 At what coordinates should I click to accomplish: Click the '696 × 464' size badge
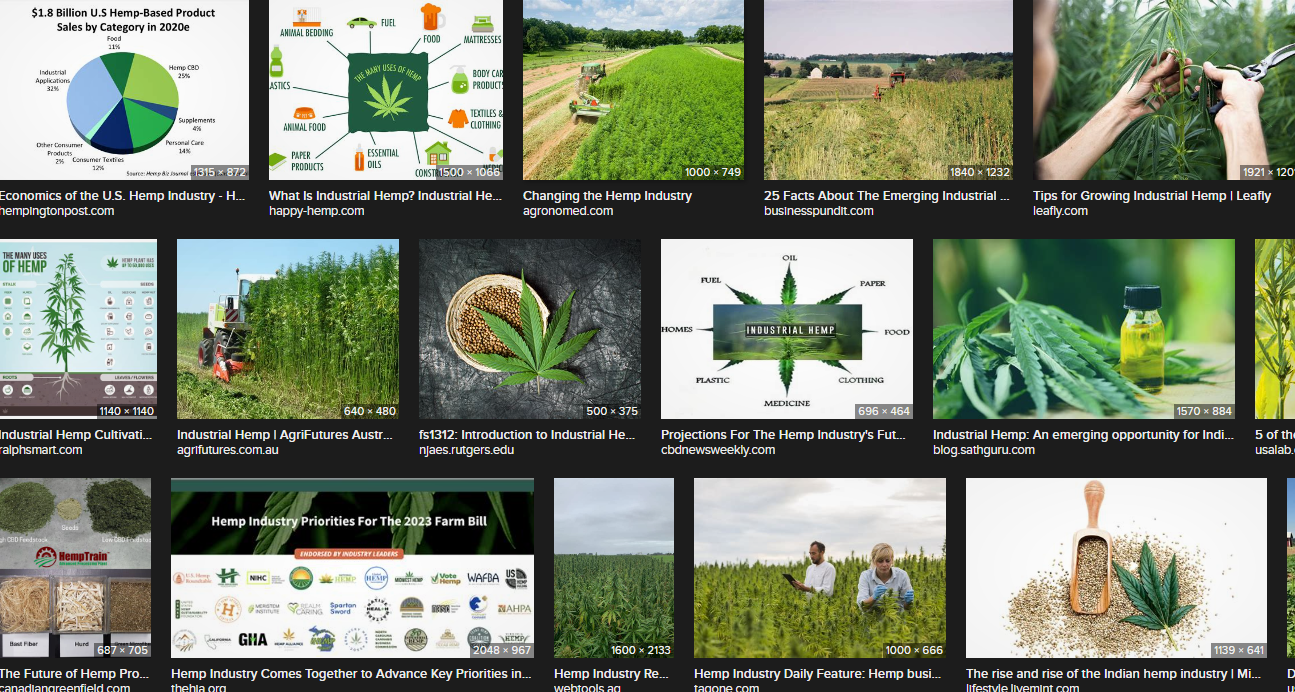point(884,411)
